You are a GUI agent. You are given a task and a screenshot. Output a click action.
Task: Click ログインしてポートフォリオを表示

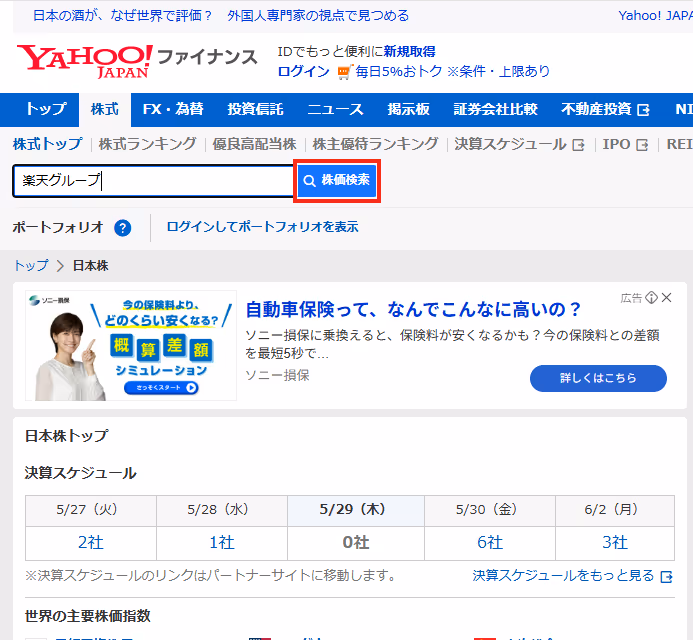pyautogui.click(x=262, y=227)
